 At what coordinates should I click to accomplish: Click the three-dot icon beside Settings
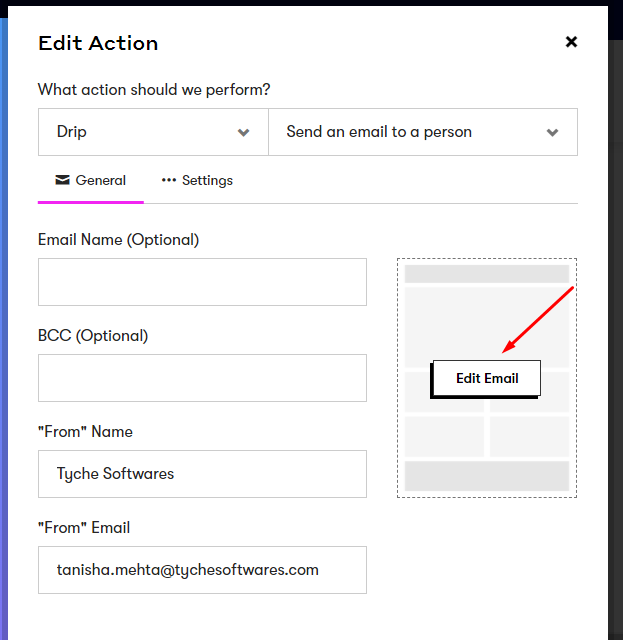pos(169,180)
